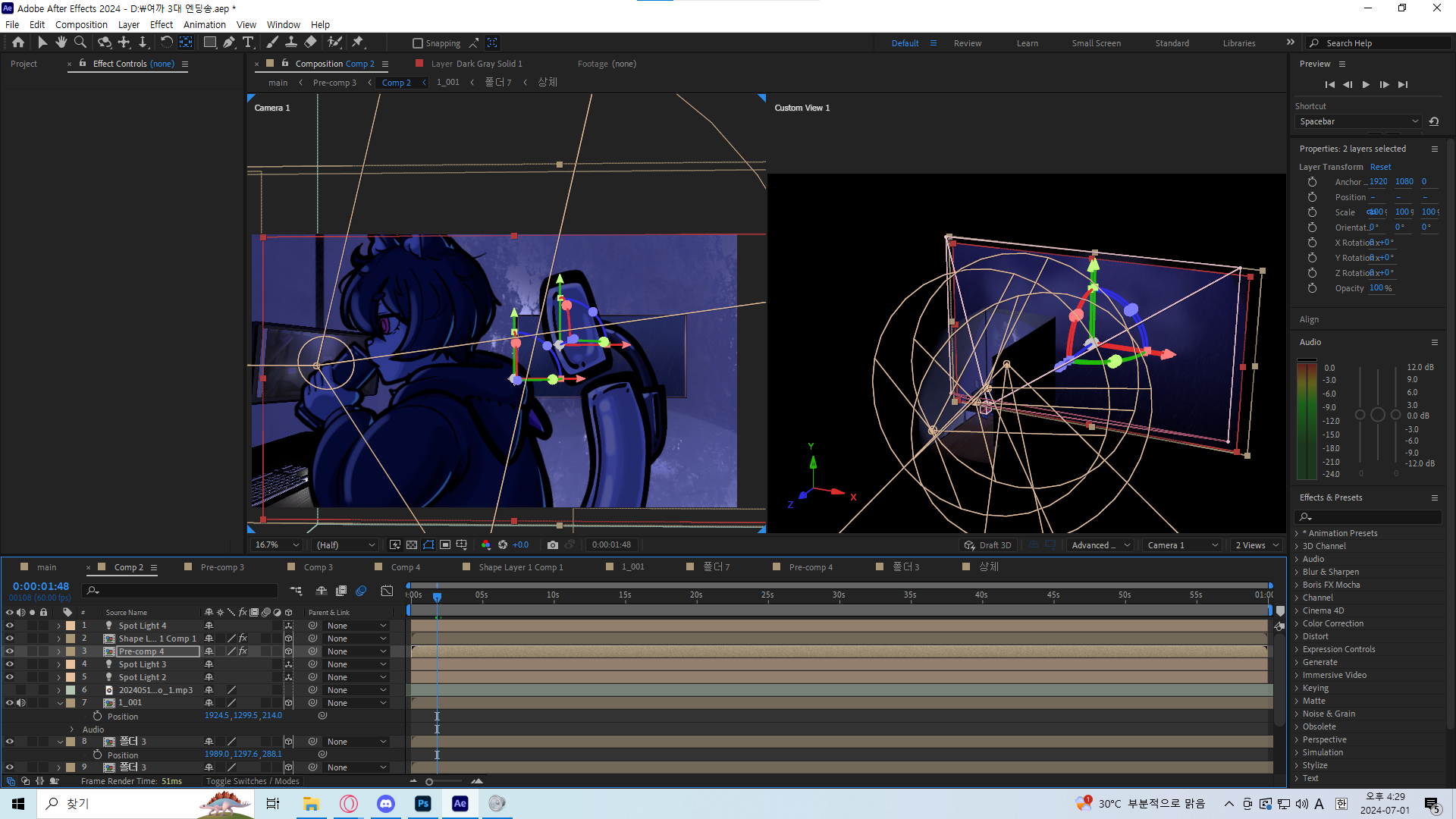1456x819 pixels.
Task: Toggle transparency grid icon in viewer
Action: [412, 544]
